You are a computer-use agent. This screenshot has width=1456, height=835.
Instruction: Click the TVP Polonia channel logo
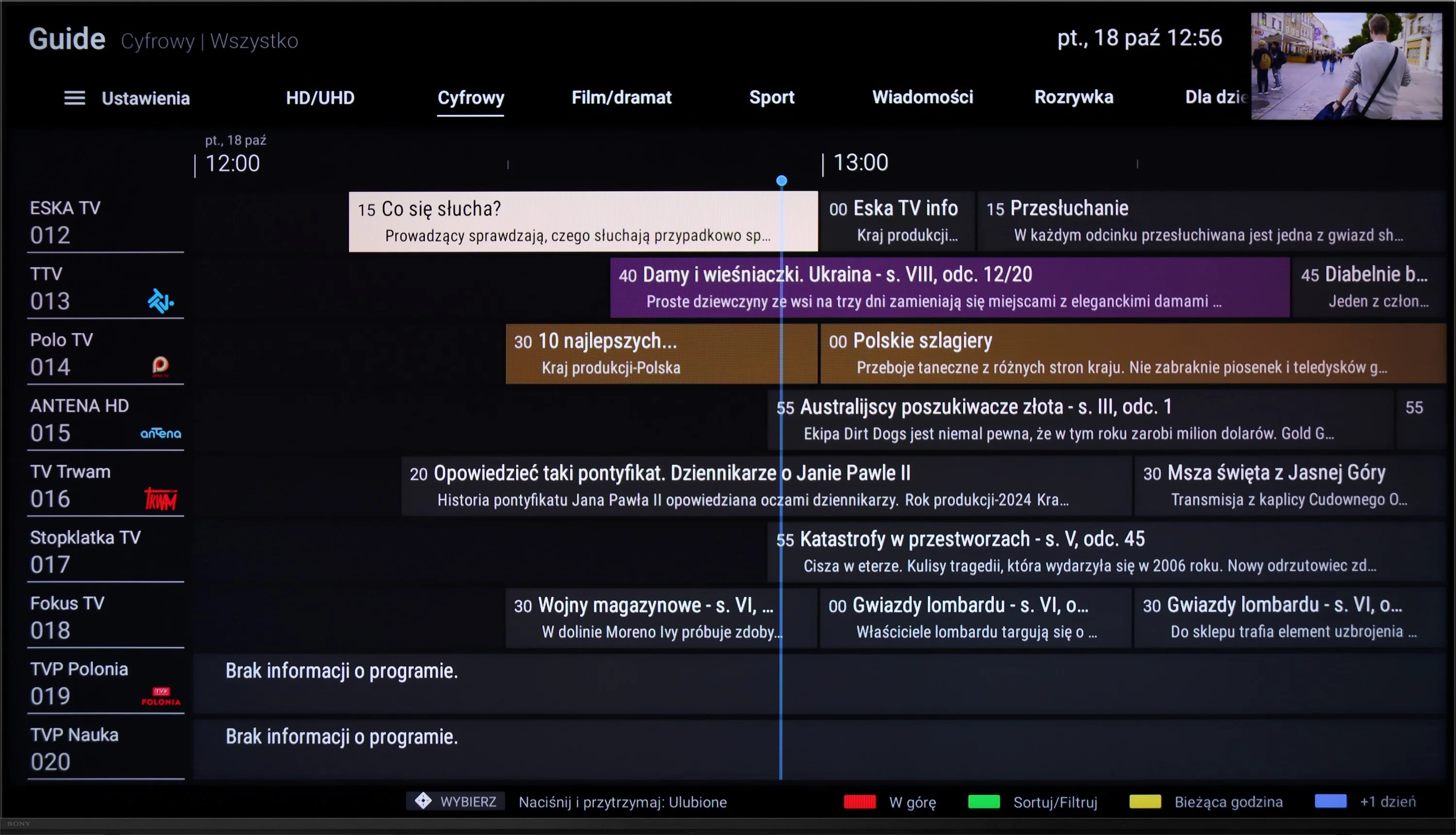(161, 696)
